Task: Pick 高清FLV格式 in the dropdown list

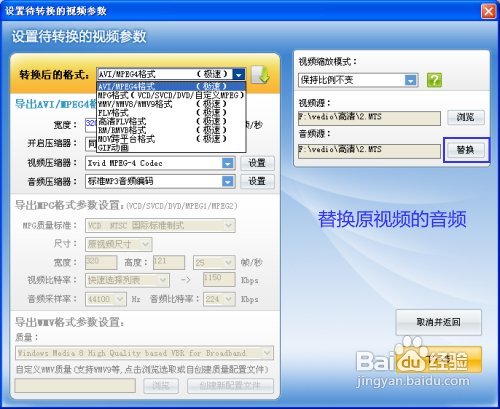Action: pyautogui.click(x=171, y=121)
